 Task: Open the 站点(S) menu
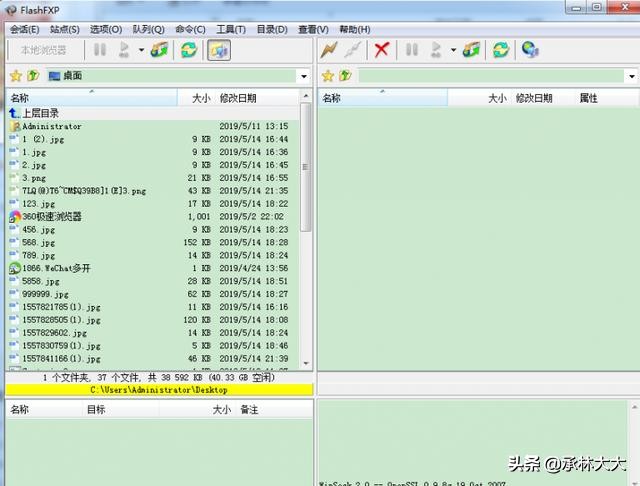[x=64, y=29]
